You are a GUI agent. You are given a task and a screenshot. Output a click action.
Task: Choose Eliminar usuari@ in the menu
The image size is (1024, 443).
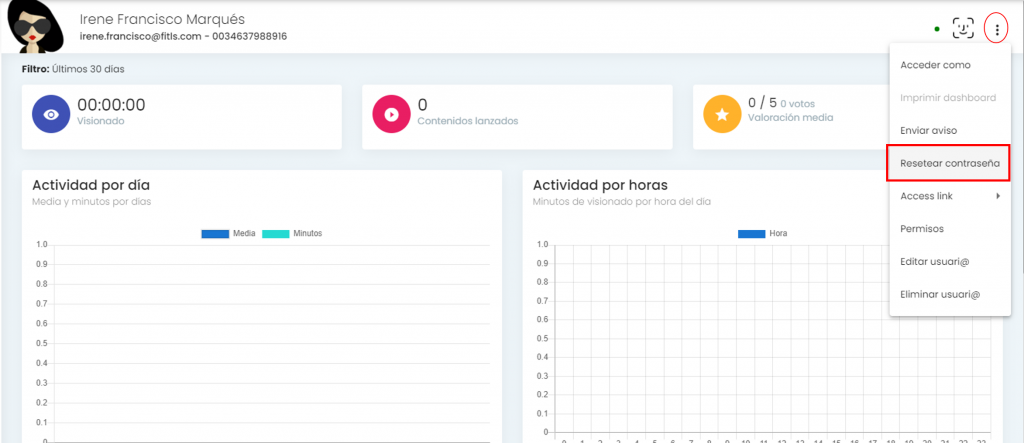[940, 295]
